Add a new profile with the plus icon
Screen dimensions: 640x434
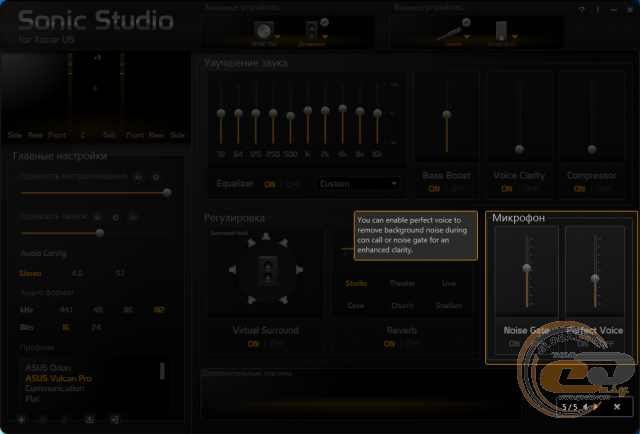tap(21, 419)
